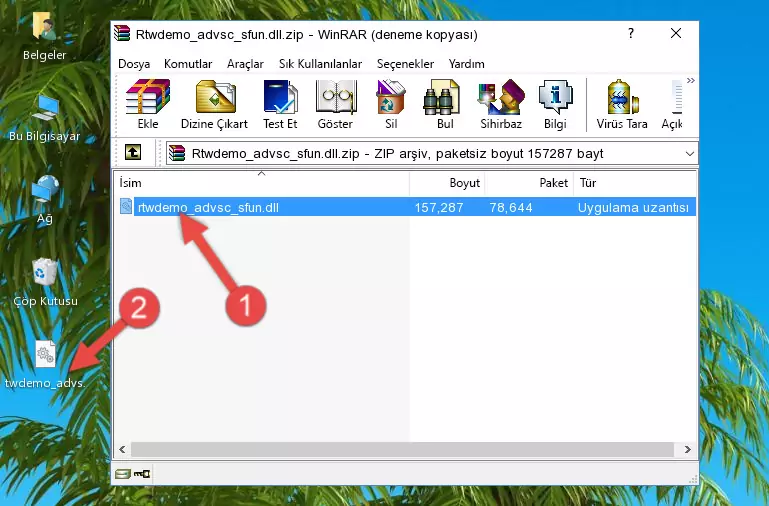769x506 pixels.
Task: Select the Belgeler desktop icon
Action: point(44,36)
